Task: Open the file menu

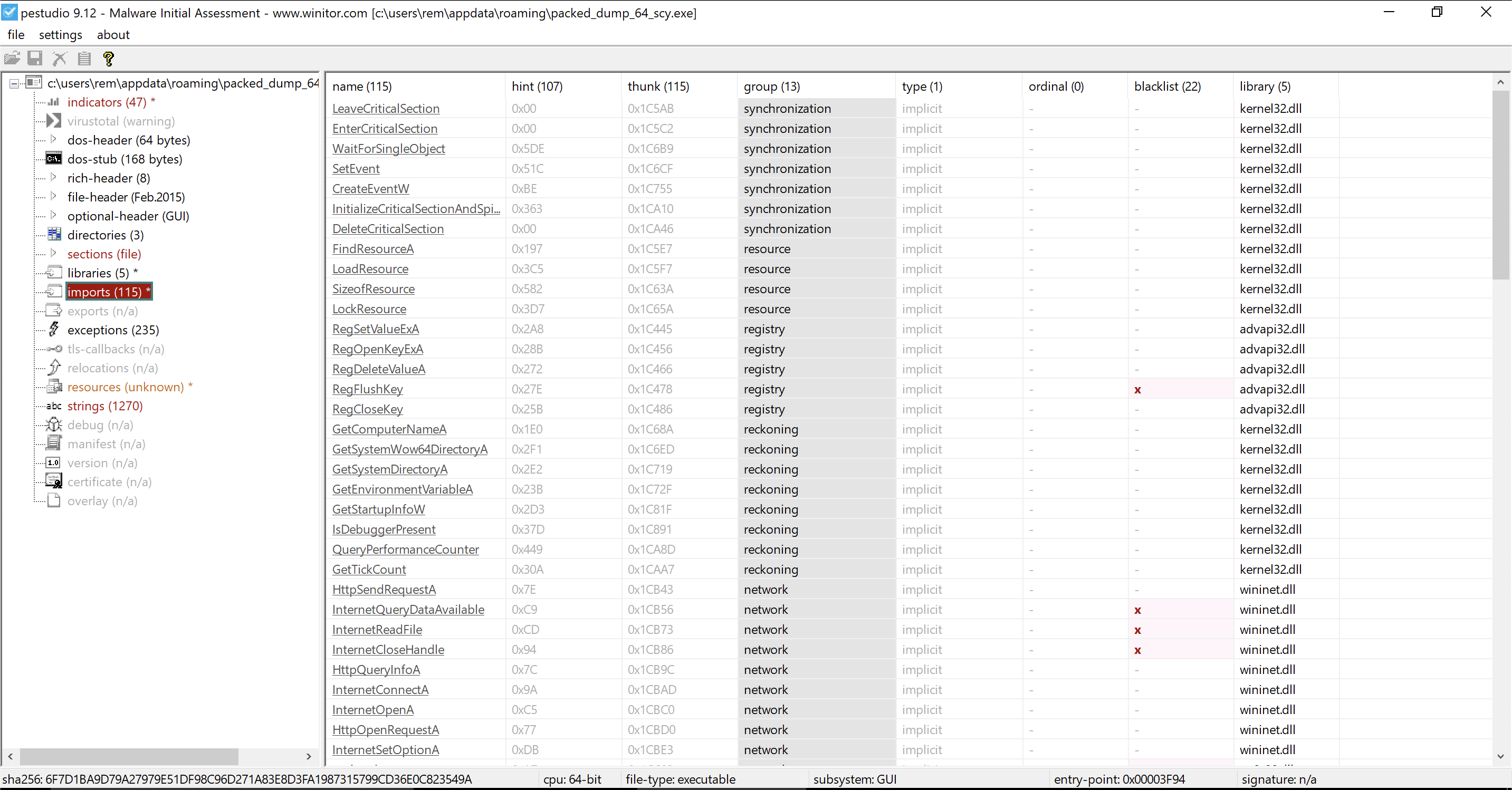Action: [x=16, y=35]
